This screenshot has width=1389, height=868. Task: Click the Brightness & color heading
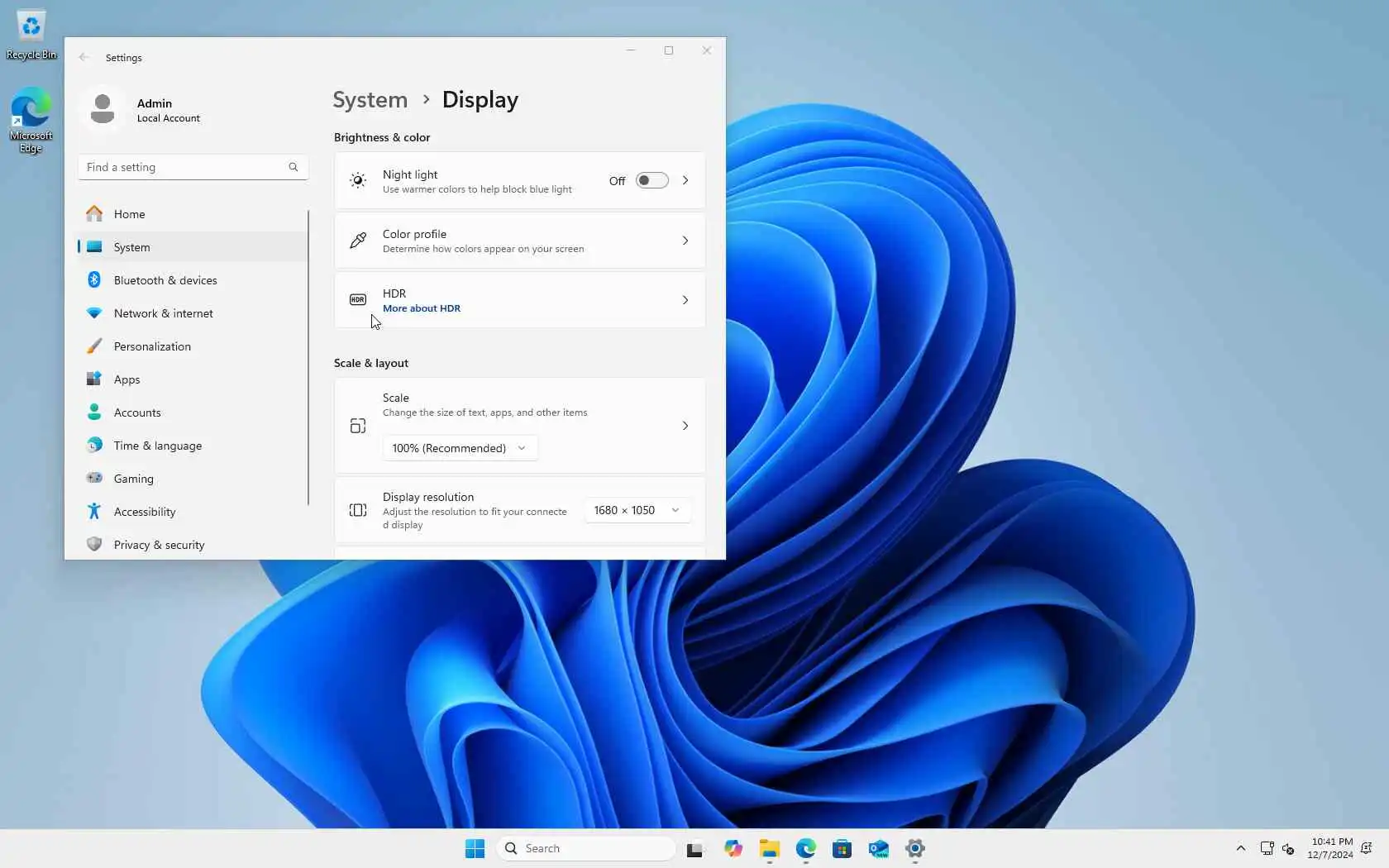point(382,137)
